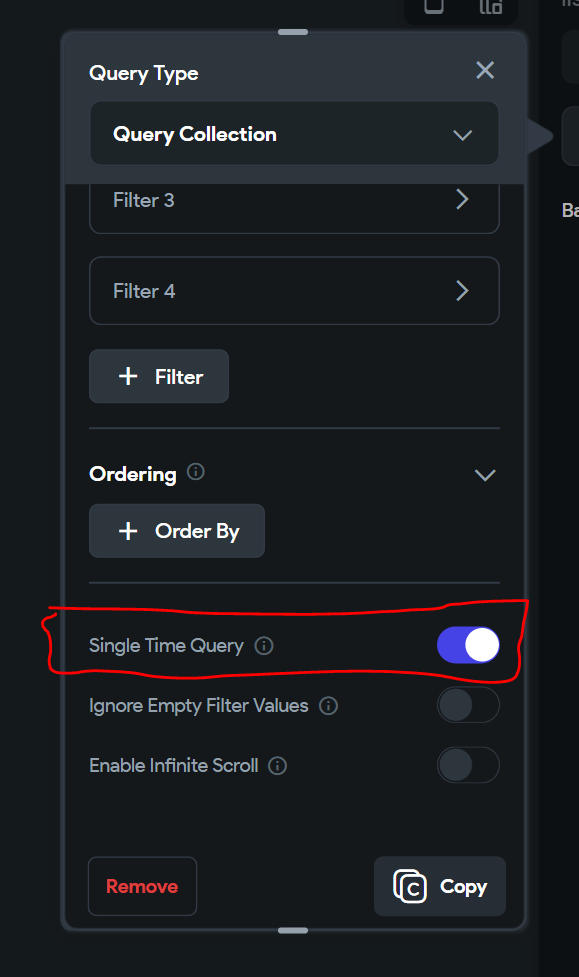
Task: Click the Remove button
Action: click(x=142, y=886)
